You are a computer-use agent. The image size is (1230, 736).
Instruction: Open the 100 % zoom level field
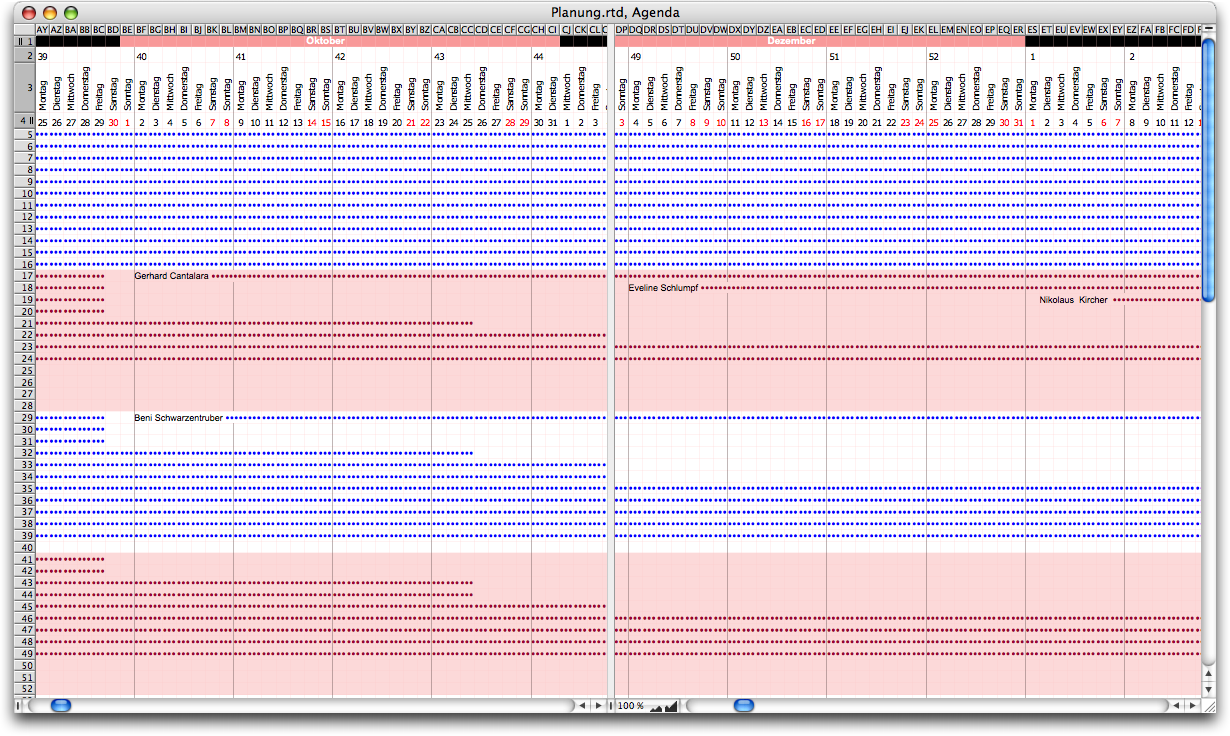(x=630, y=706)
